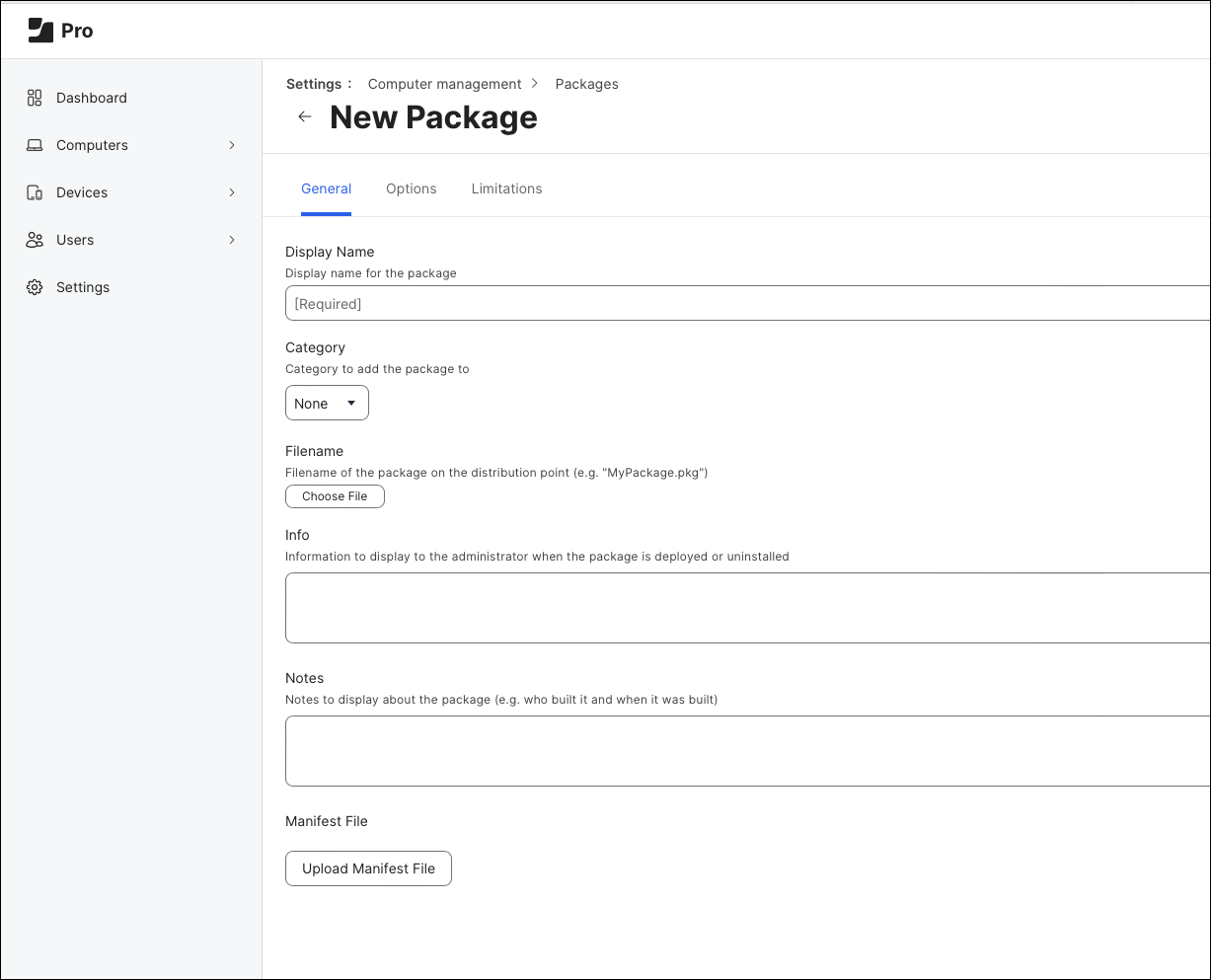
Task: Expand the Users submenu chevron
Action: pos(232,240)
